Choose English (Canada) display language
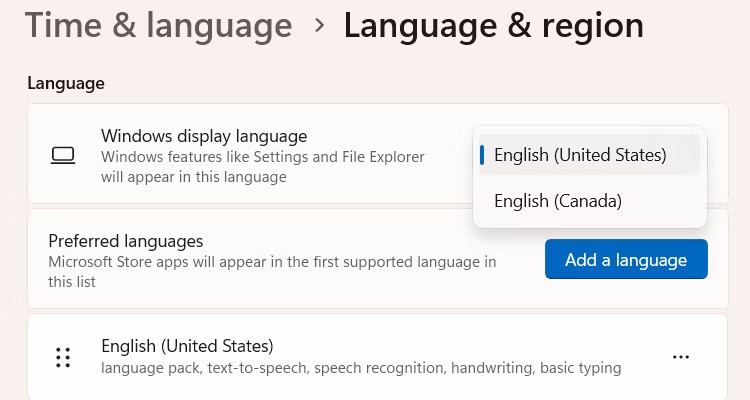The width and height of the screenshot is (750, 400). (558, 201)
